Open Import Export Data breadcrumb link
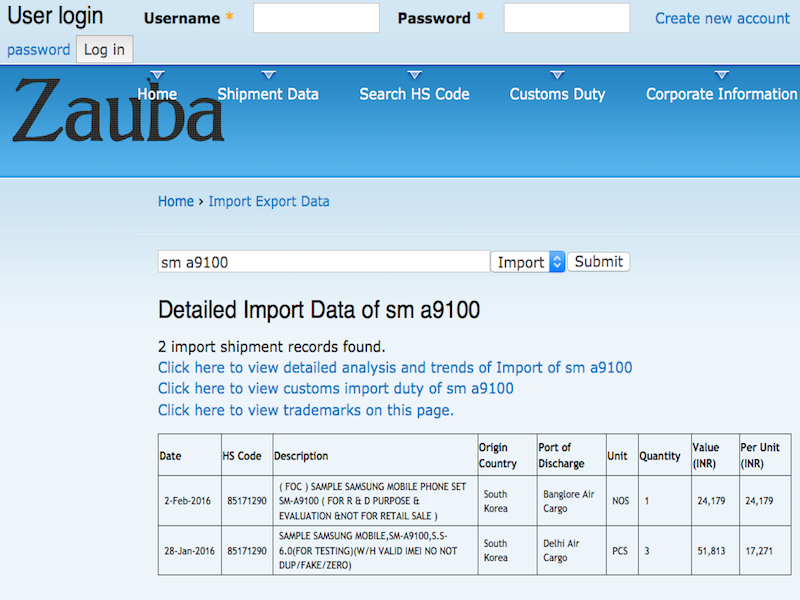 (269, 202)
